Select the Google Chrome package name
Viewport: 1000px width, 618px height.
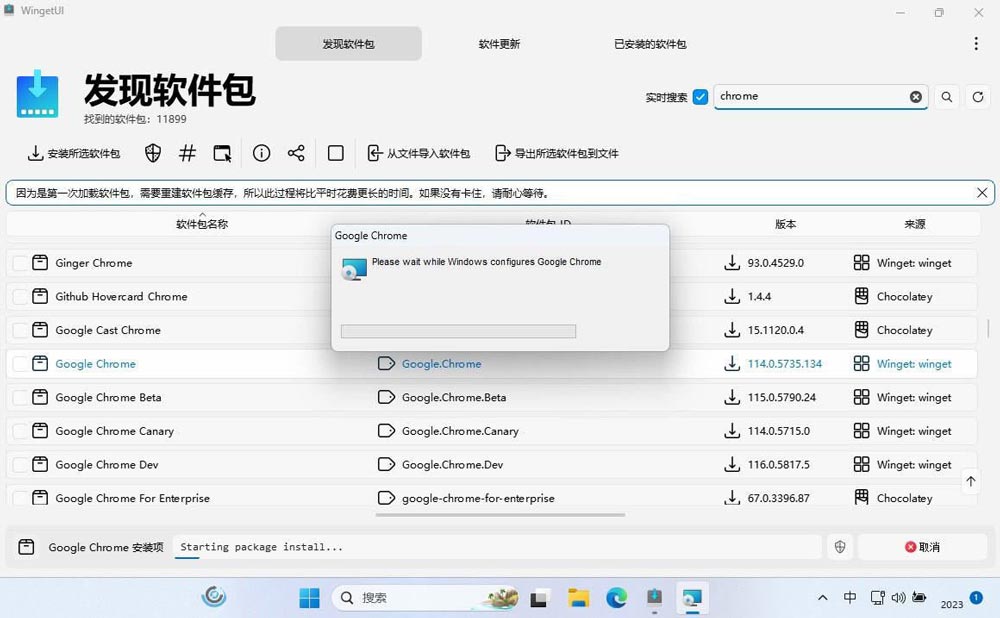96,364
